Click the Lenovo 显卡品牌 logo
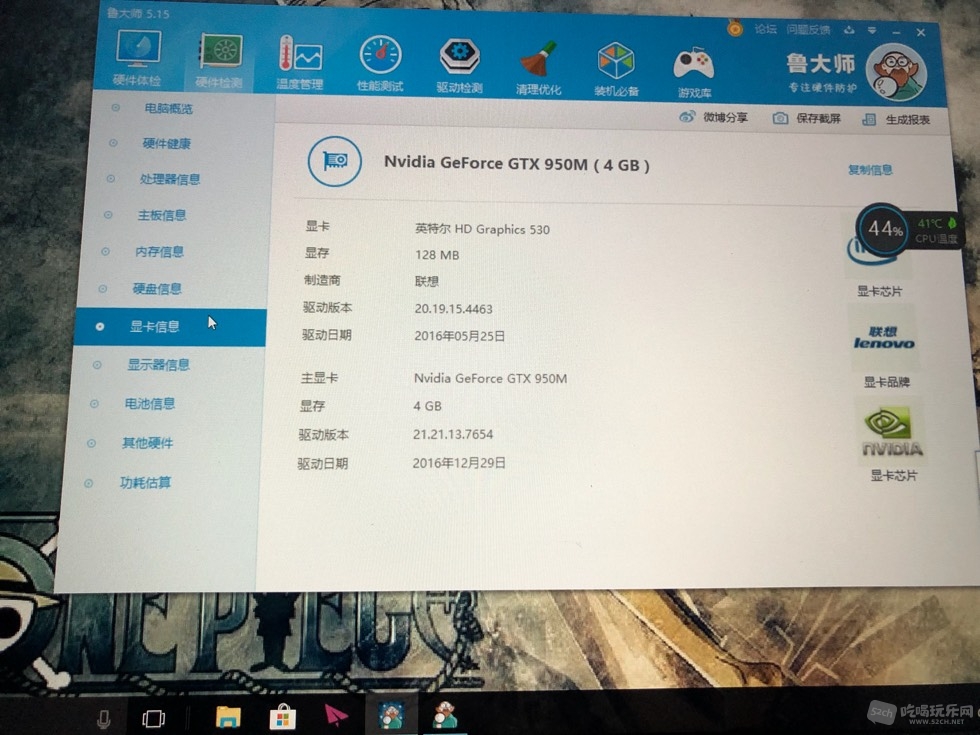980x735 pixels. click(884, 338)
